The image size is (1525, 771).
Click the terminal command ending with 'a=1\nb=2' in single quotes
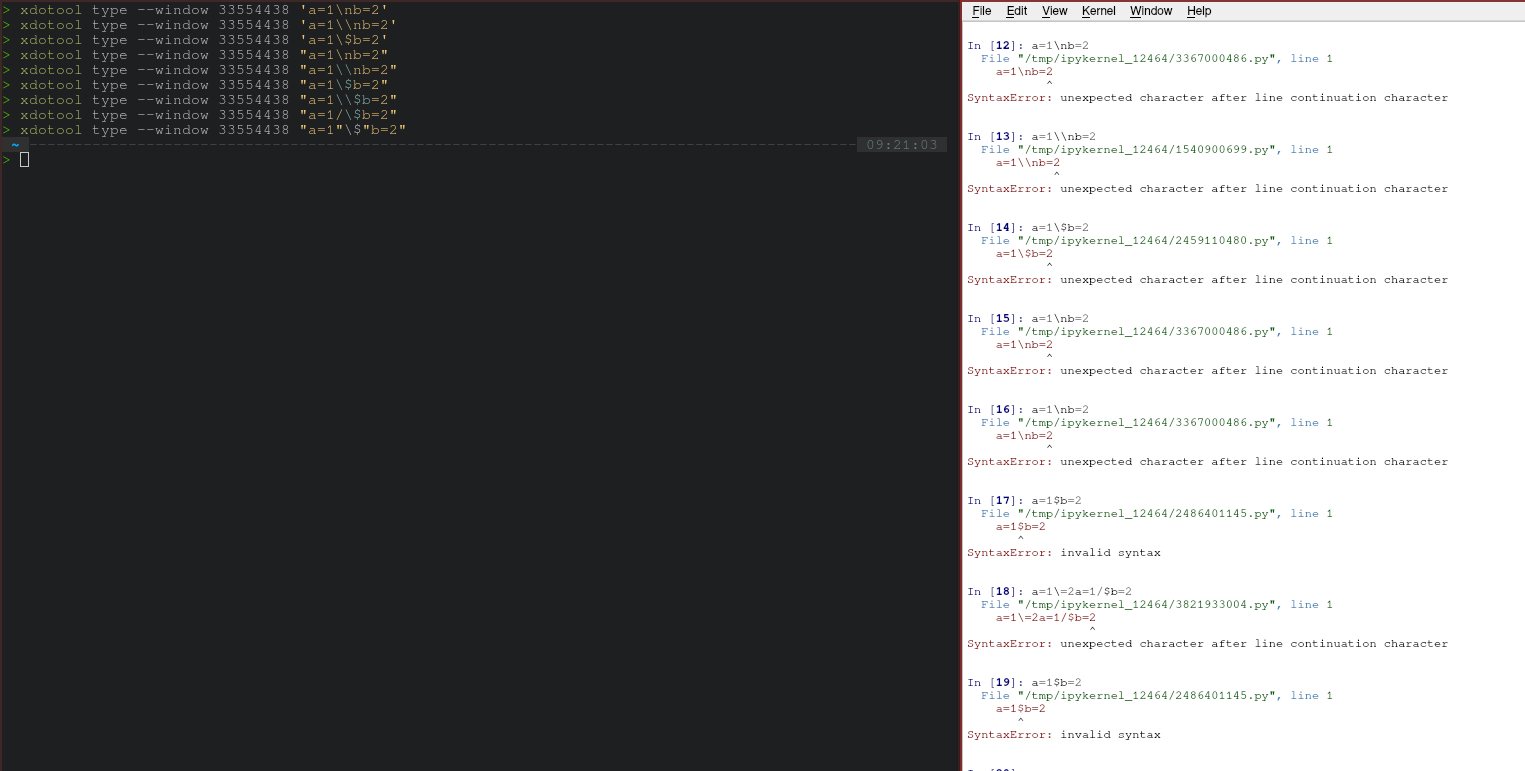tap(204, 10)
